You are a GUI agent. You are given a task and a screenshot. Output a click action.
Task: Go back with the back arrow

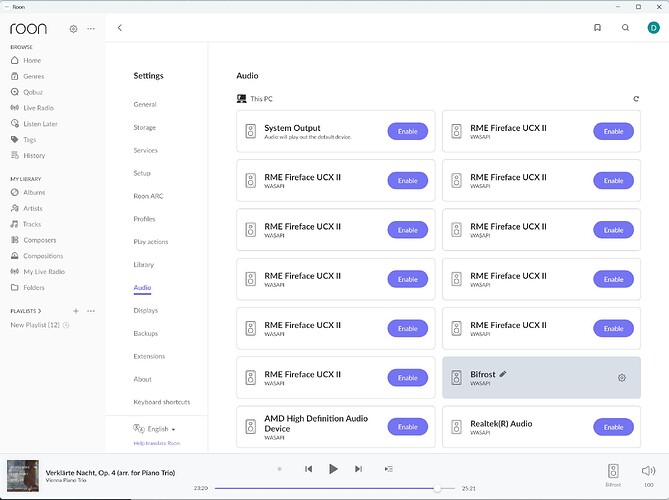120,28
